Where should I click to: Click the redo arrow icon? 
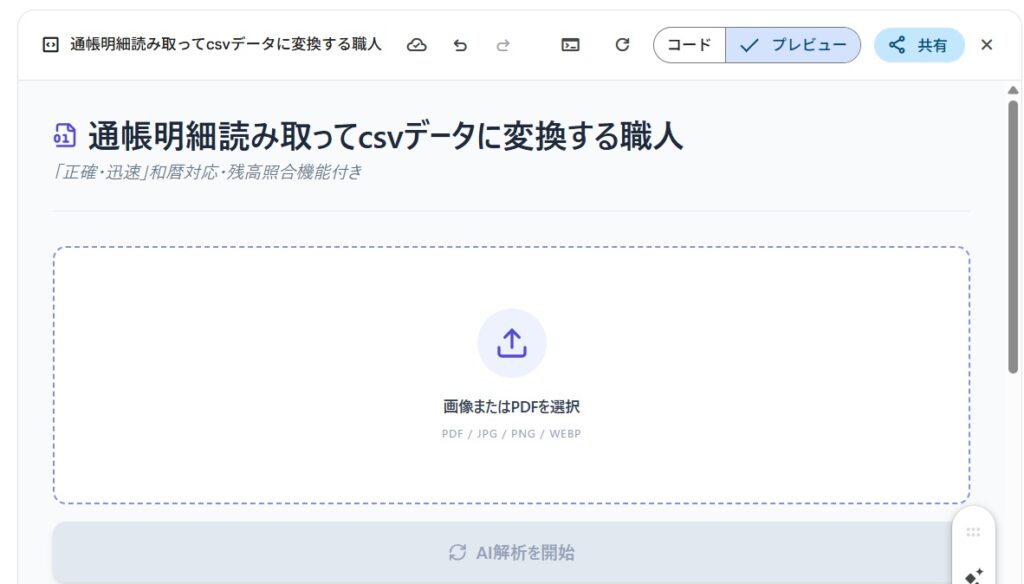click(503, 45)
